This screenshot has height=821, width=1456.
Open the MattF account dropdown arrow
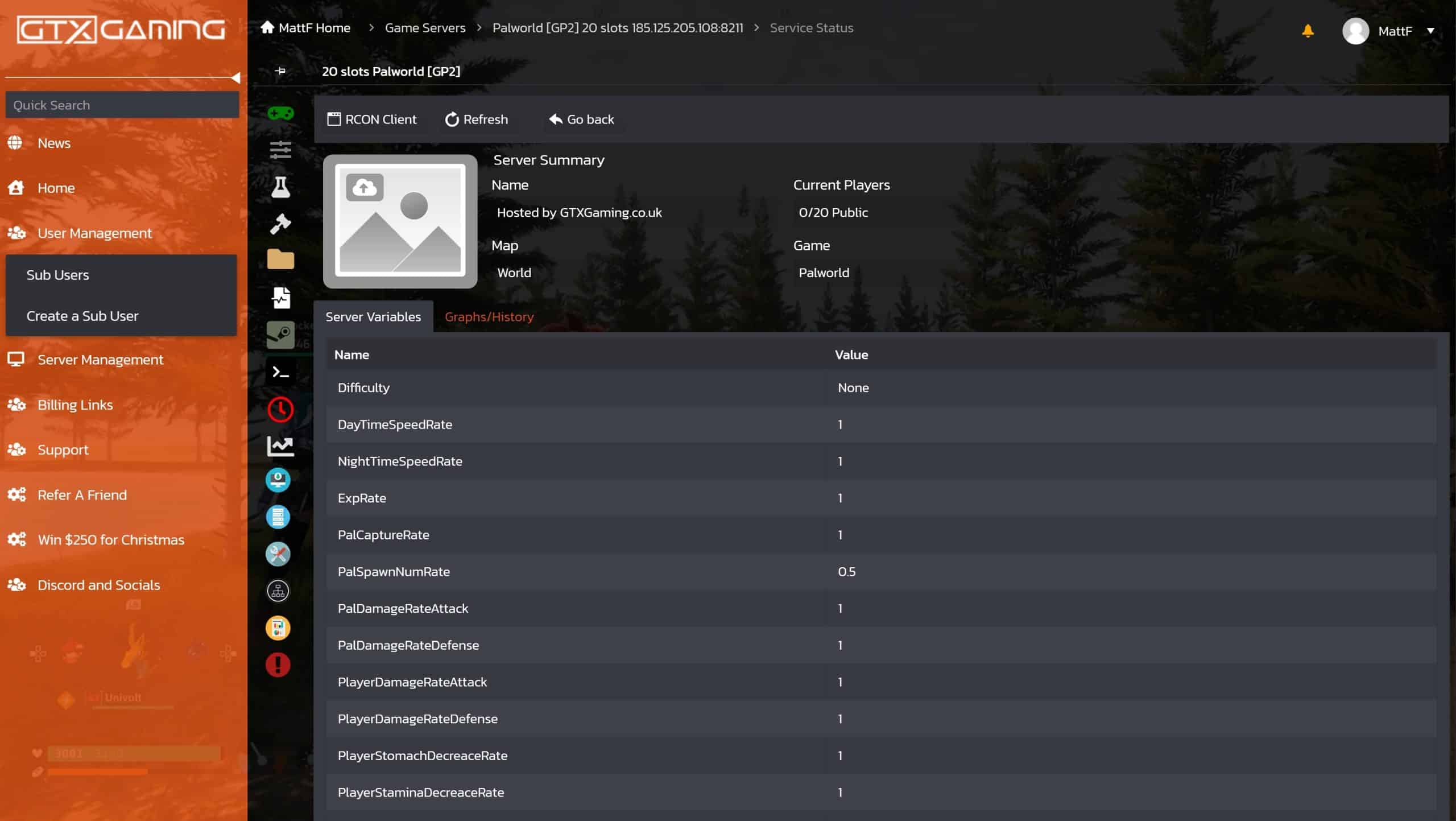pos(1430,31)
